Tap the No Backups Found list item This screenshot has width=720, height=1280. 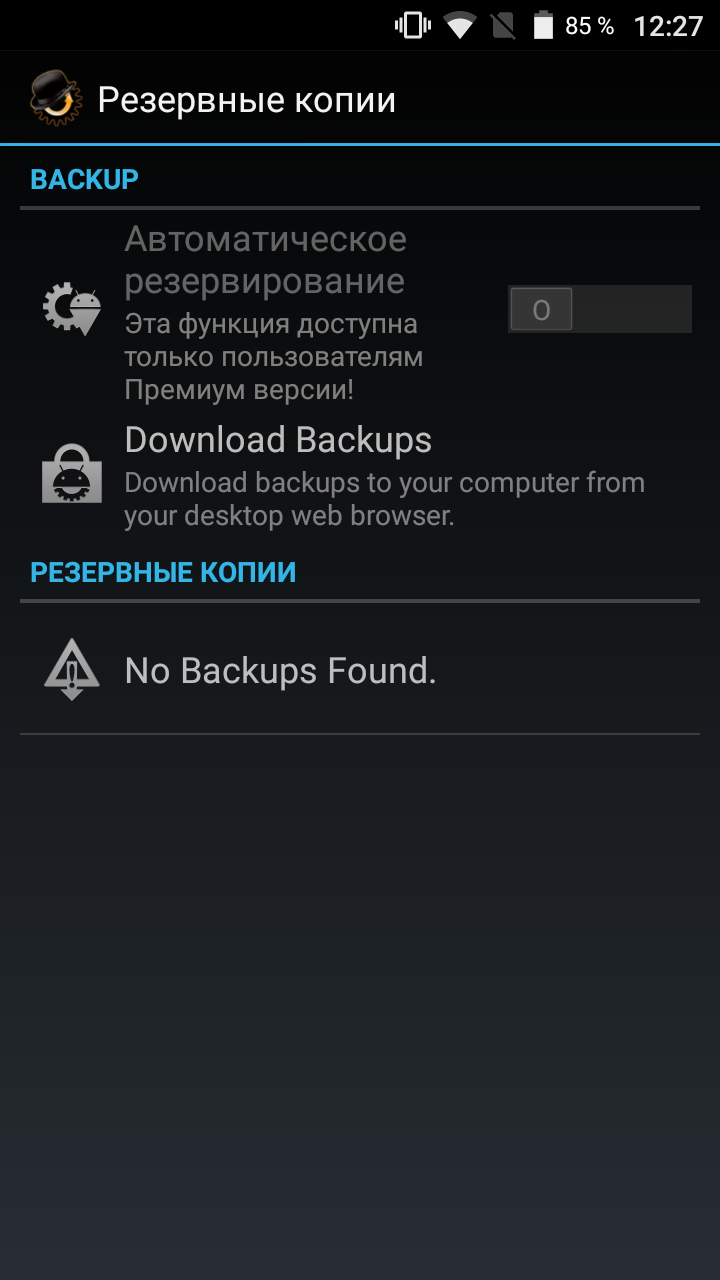click(360, 669)
